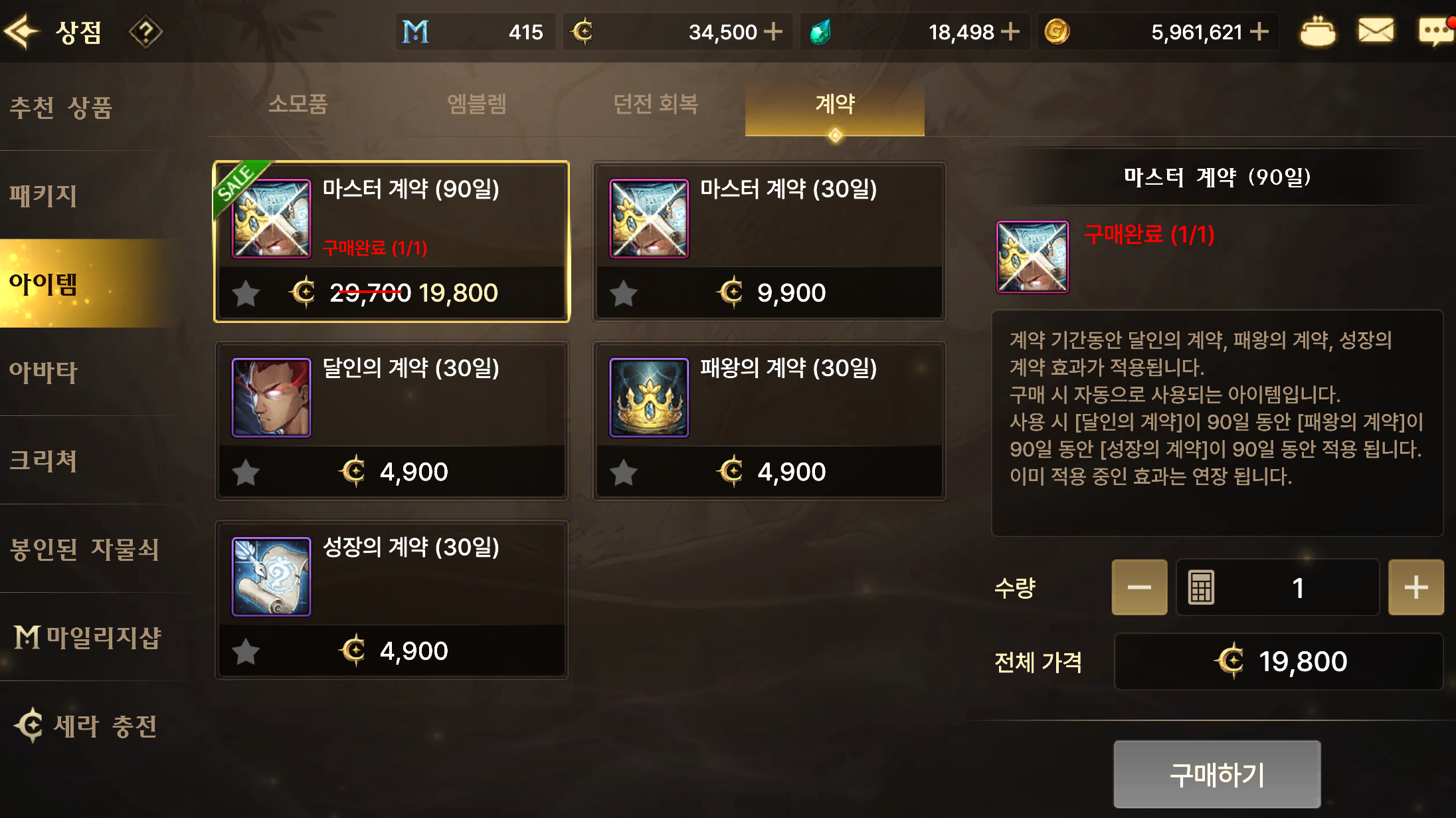This screenshot has width=1456, height=818.
Task: Add more gold with plus icon
Action: click(1259, 31)
